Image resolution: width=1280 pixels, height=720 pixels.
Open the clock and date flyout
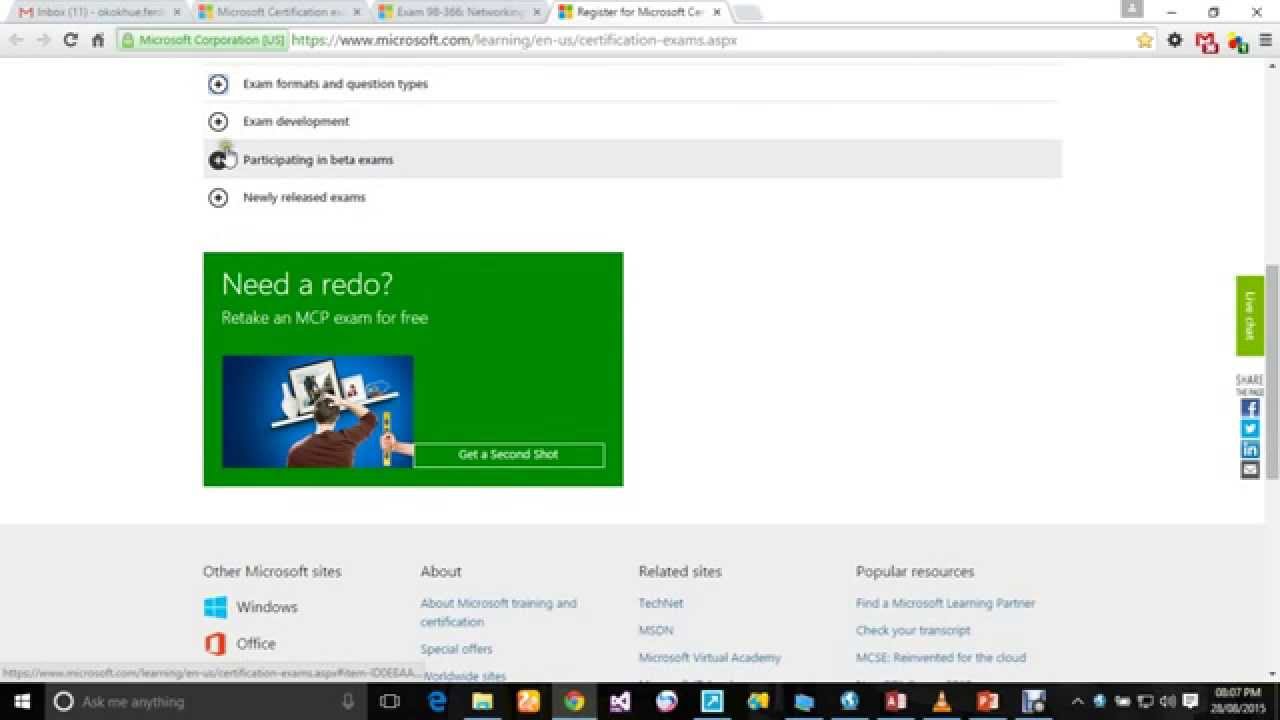(1237, 701)
